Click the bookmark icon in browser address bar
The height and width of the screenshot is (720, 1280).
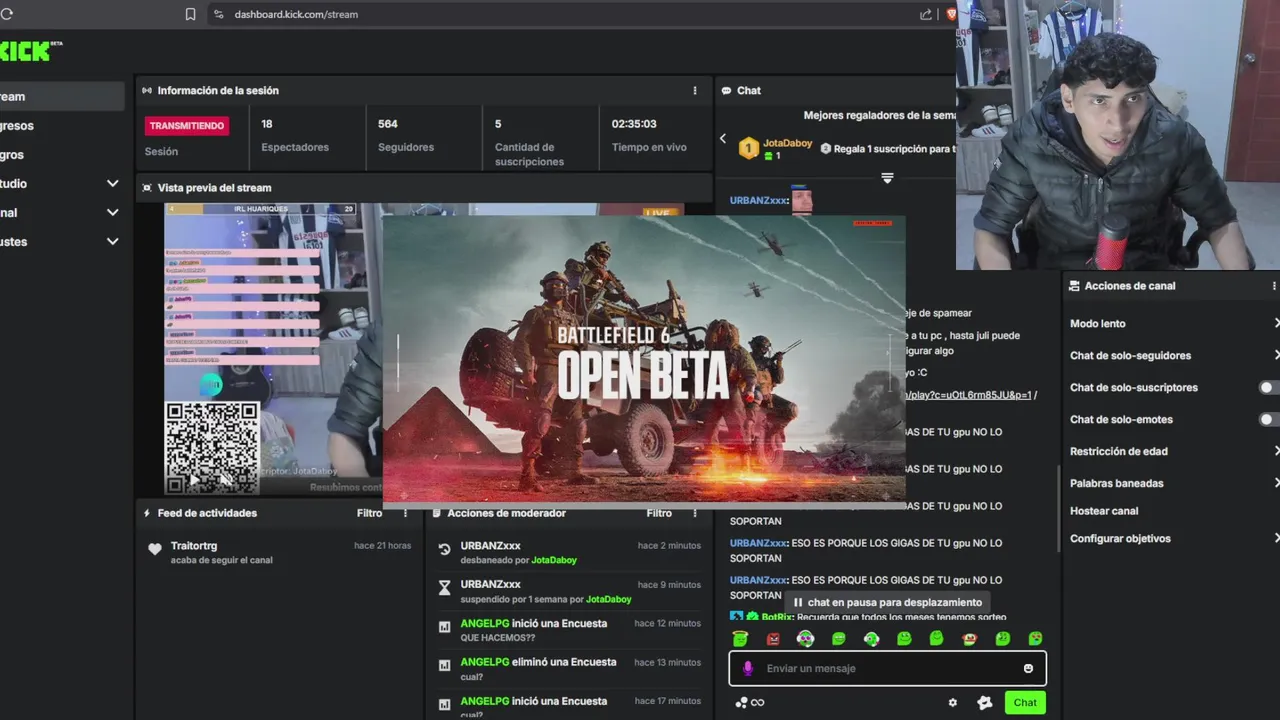190,14
